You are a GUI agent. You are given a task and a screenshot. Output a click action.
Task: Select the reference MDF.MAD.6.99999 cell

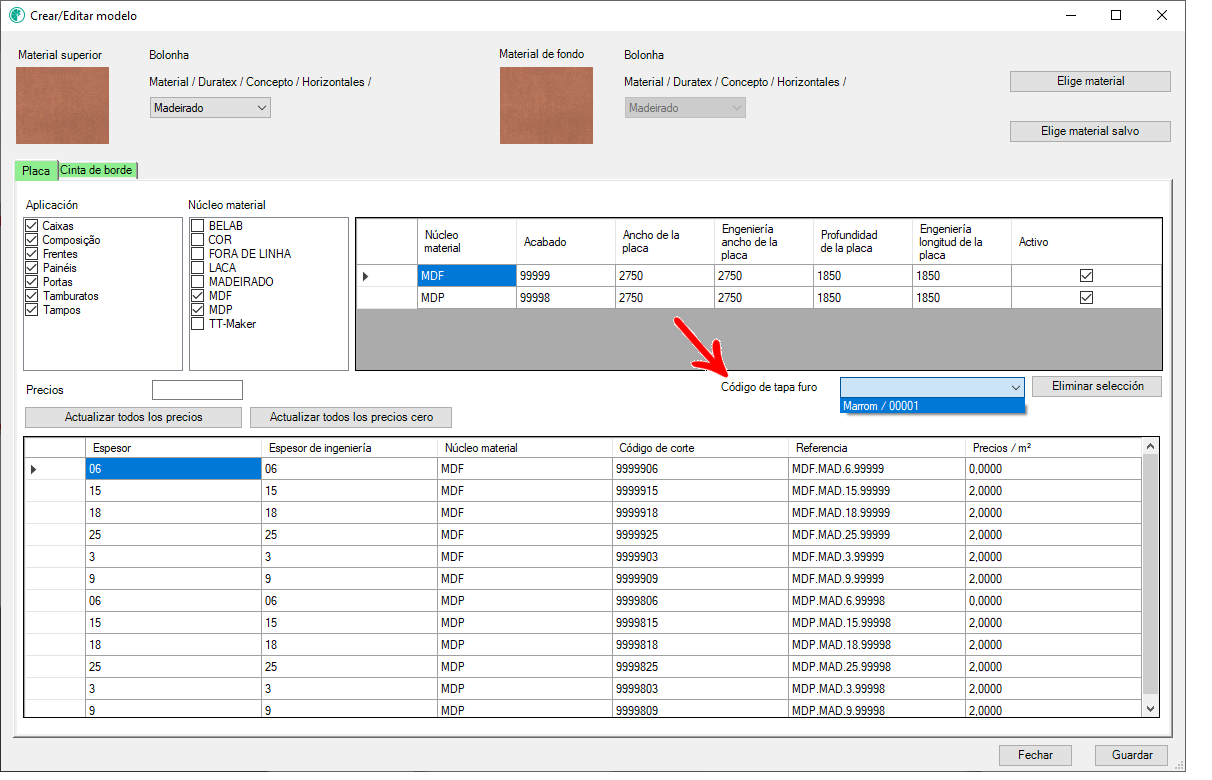877,469
